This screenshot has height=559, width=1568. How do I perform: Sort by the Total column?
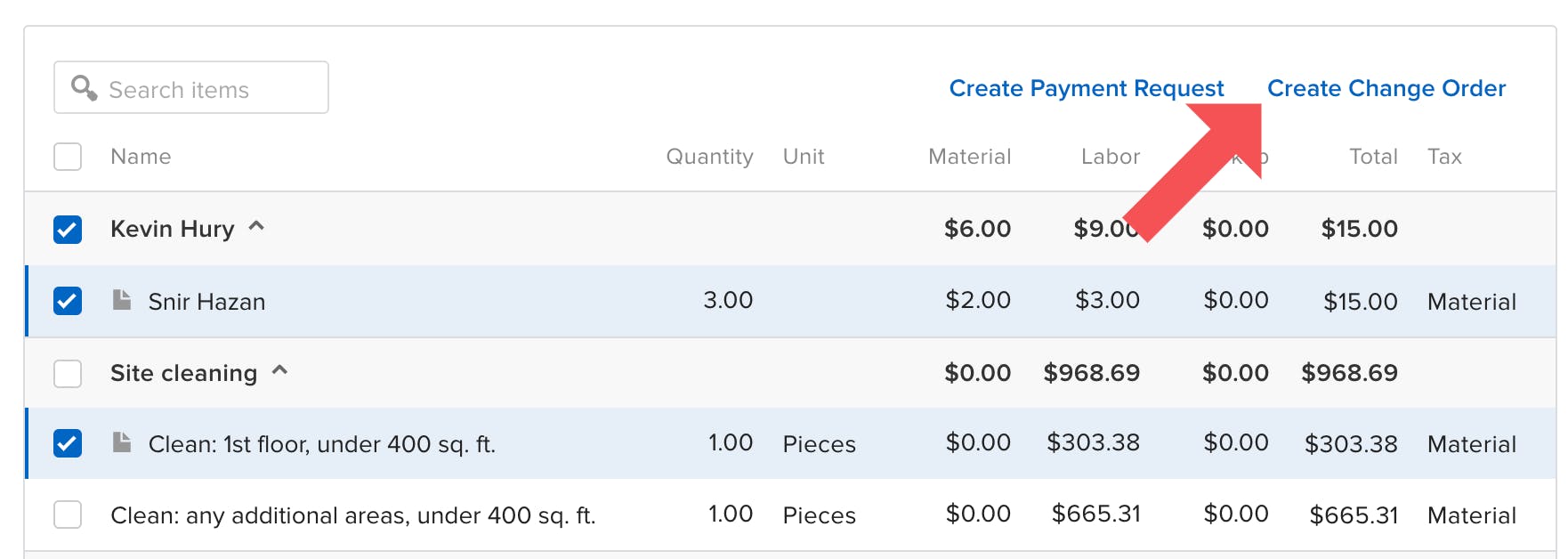[1372, 157]
